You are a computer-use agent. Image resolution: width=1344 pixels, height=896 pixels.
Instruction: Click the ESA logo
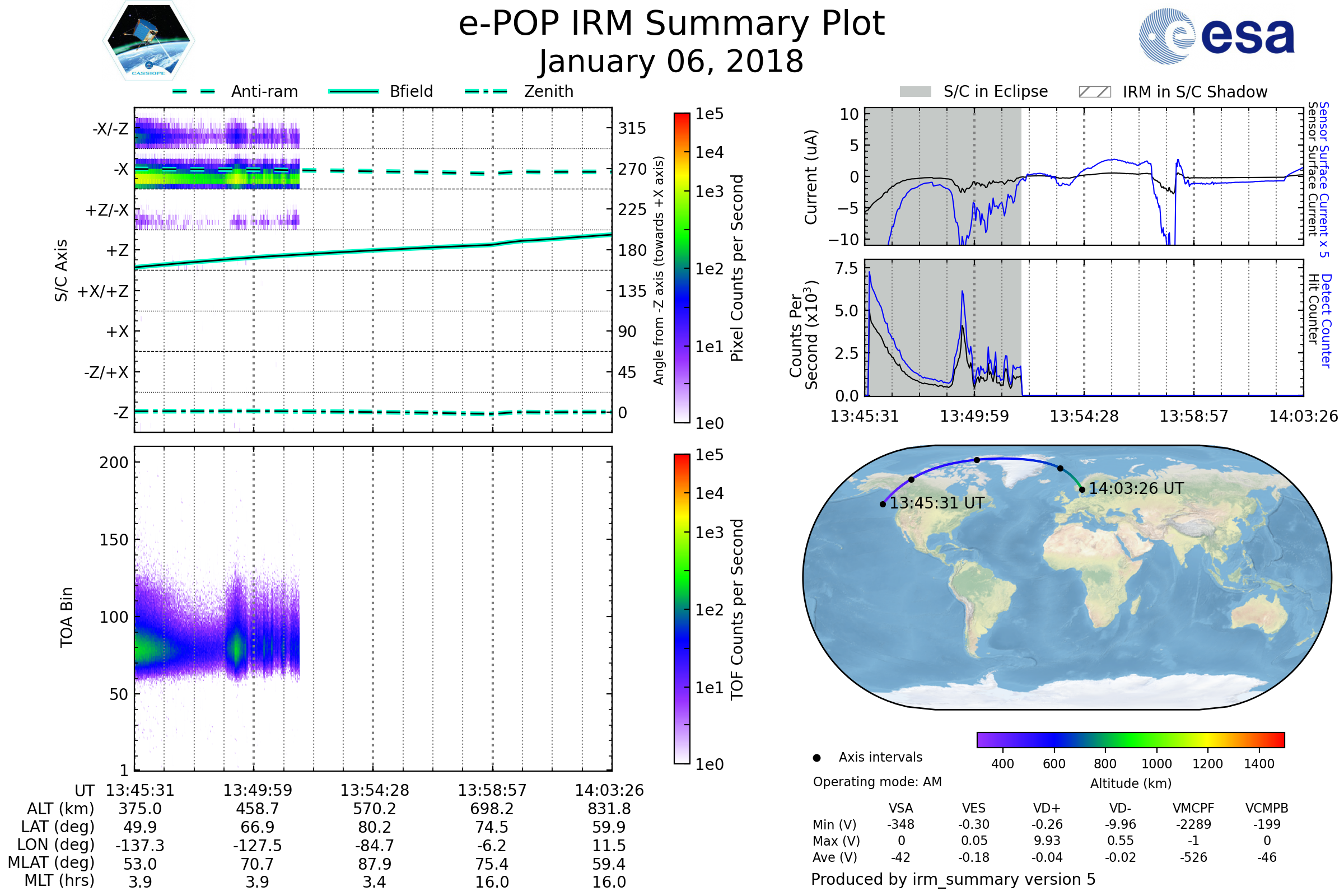click(1216, 36)
